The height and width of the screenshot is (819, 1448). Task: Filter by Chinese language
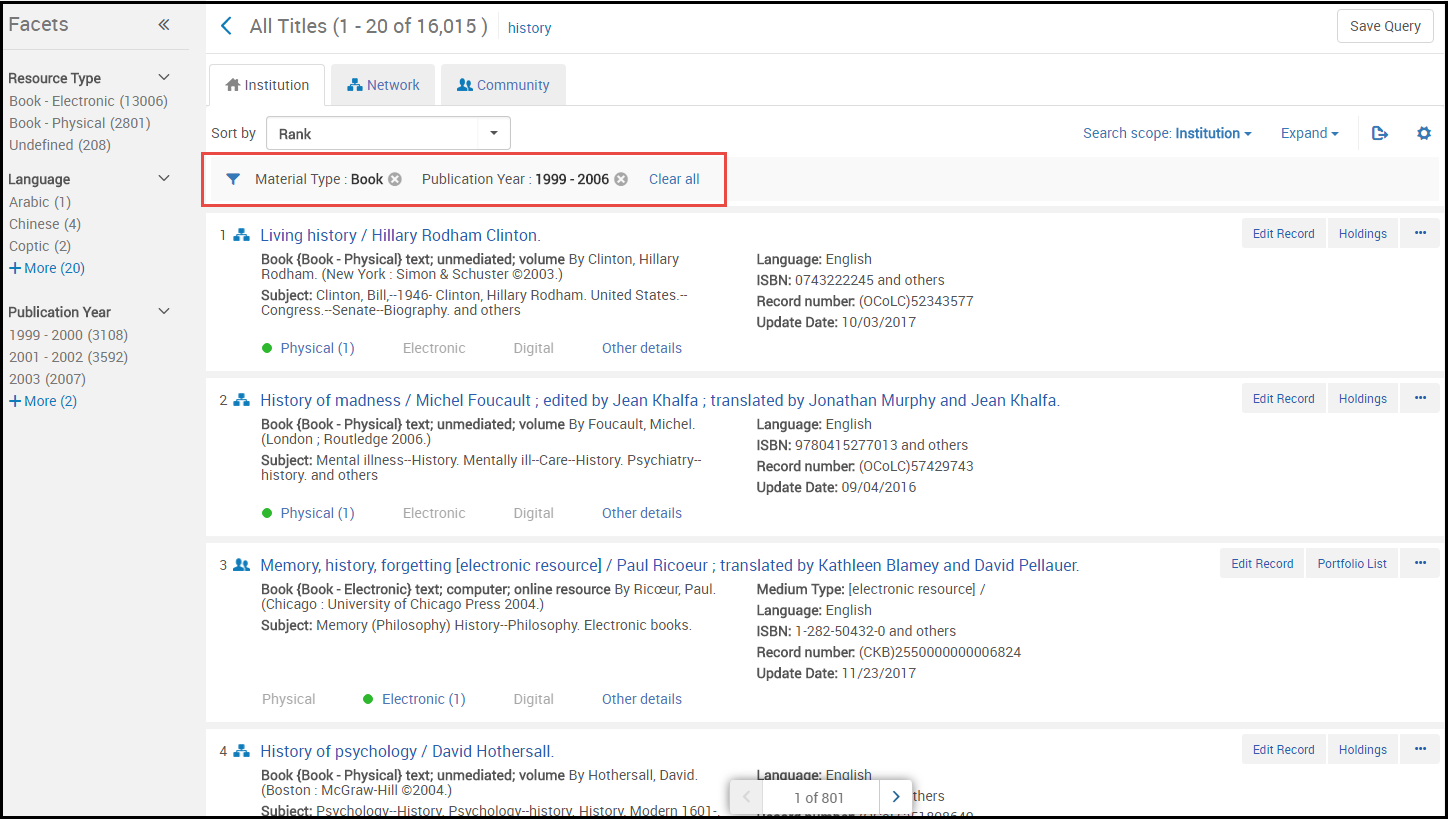(45, 224)
